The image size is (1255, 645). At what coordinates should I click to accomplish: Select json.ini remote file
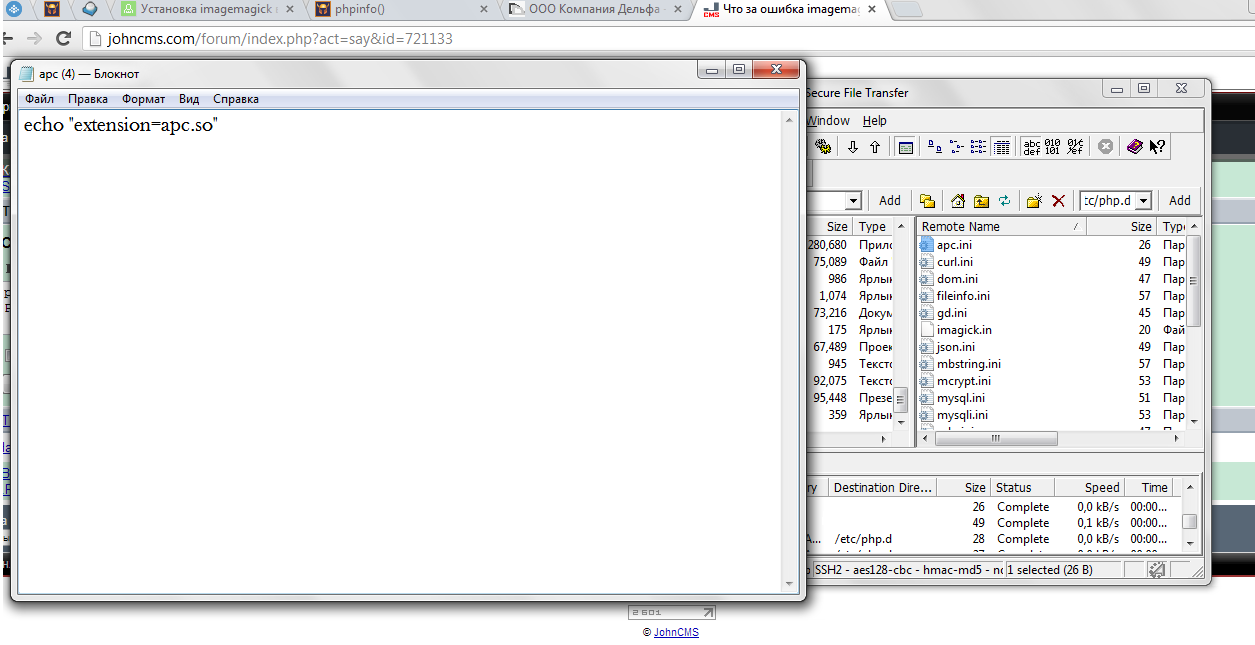click(x=956, y=346)
